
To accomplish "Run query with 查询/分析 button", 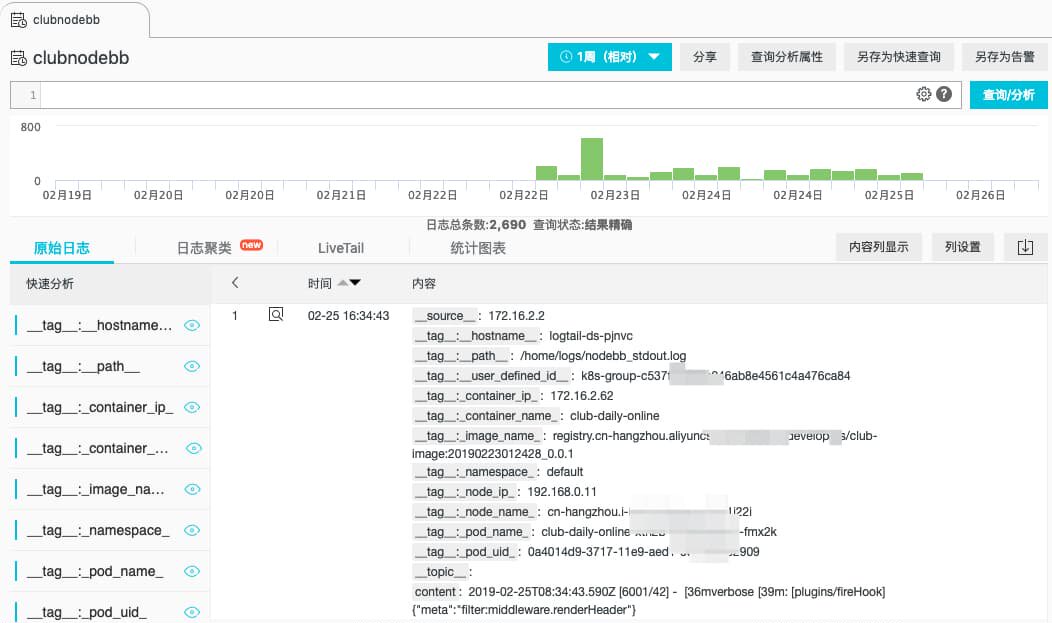I will 1009,95.
